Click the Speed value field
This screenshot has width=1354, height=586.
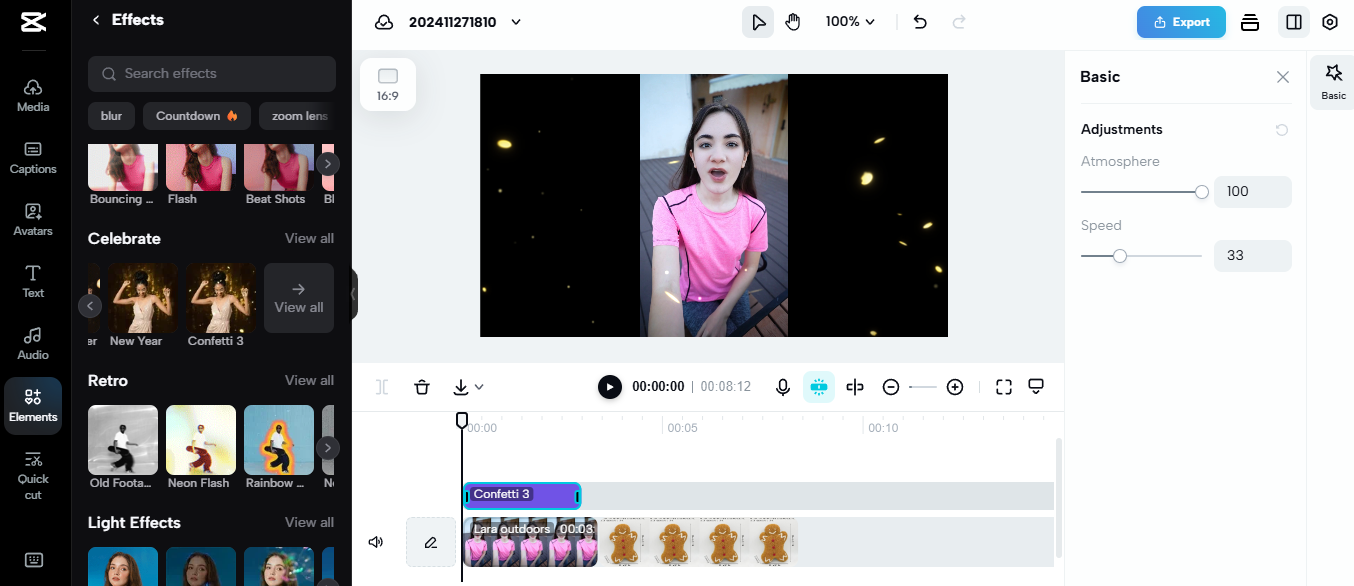1252,256
